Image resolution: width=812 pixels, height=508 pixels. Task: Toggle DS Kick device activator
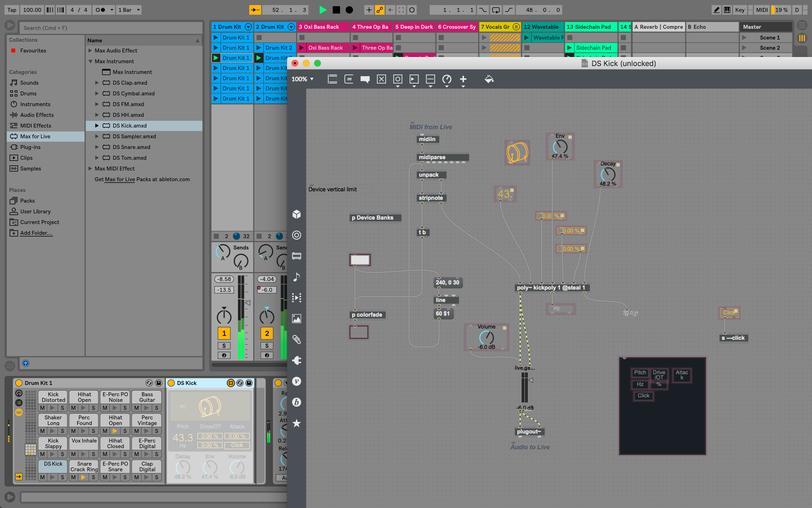[x=171, y=383]
